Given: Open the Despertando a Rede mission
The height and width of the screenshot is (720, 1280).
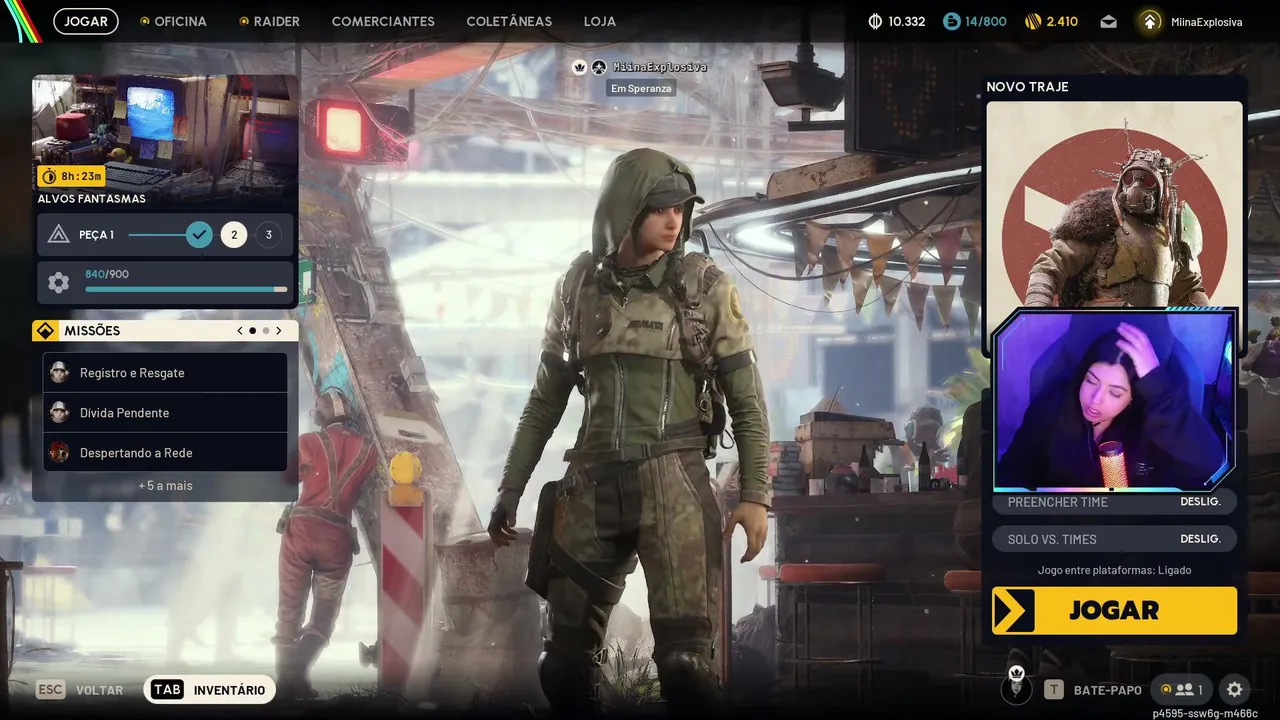Looking at the screenshot, I should pyautogui.click(x=165, y=453).
